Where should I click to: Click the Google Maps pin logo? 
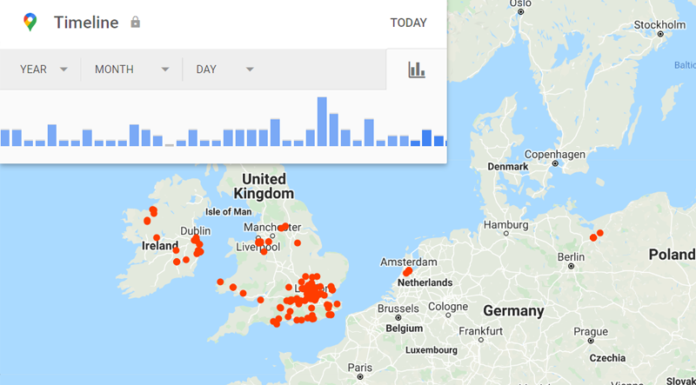(x=30, y=22)
